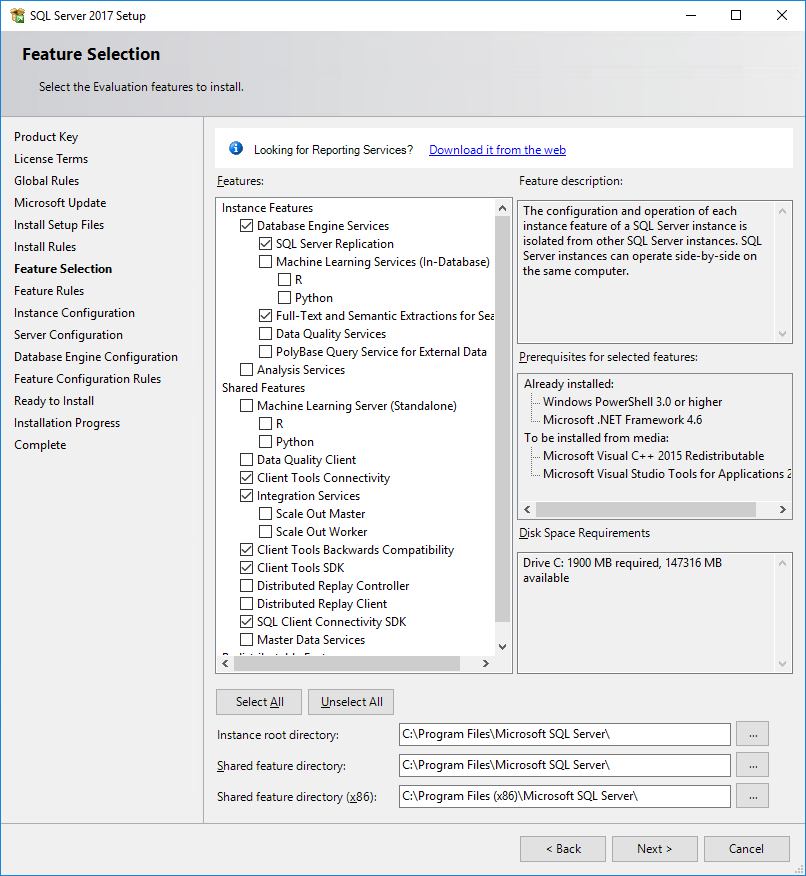Click the Unselect All button
Viewport: 806px width, 876px height.
click(351, 702)
